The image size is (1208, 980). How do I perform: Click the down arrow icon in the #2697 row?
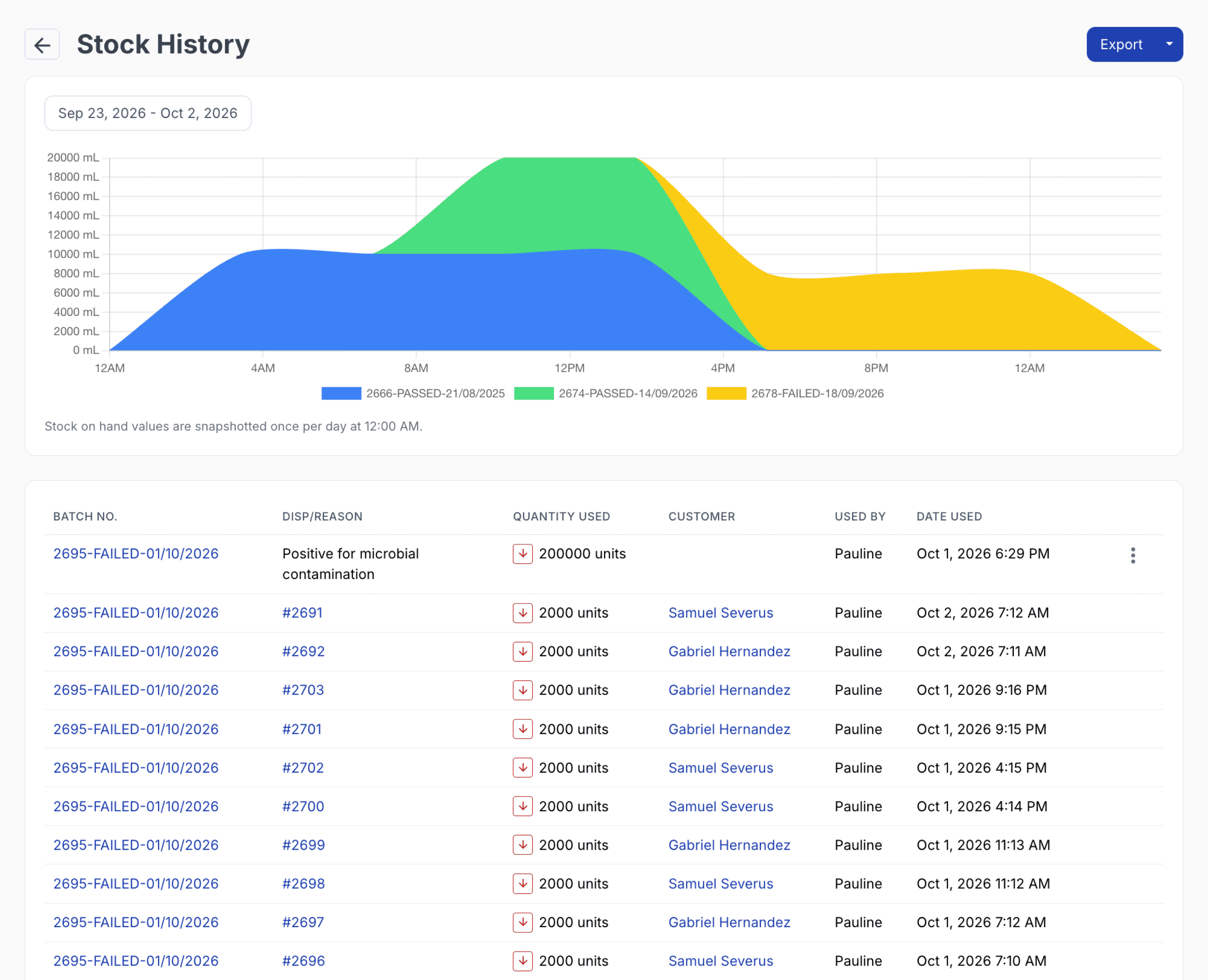pos(523,922)
